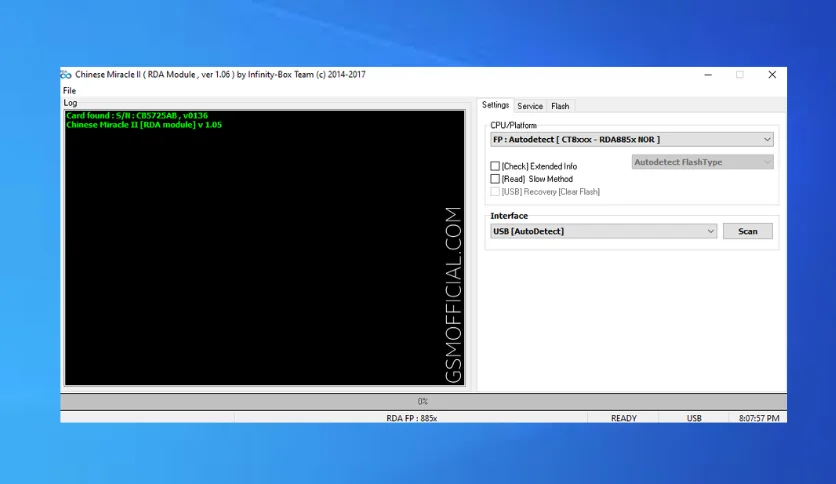Open the CPU/Platform FP Autodetect dropdown

click(632, 140)
